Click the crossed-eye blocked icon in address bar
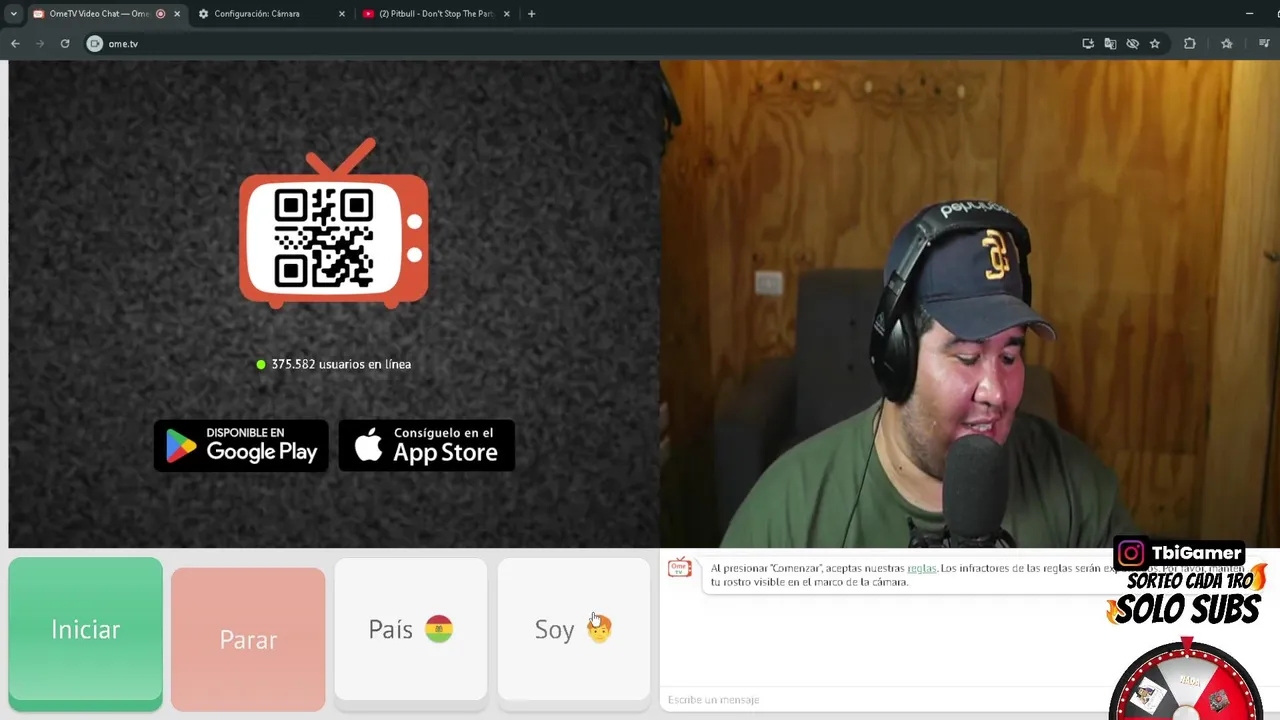Viewport: 1280px width, 720px height. (x=1132, y=44)
